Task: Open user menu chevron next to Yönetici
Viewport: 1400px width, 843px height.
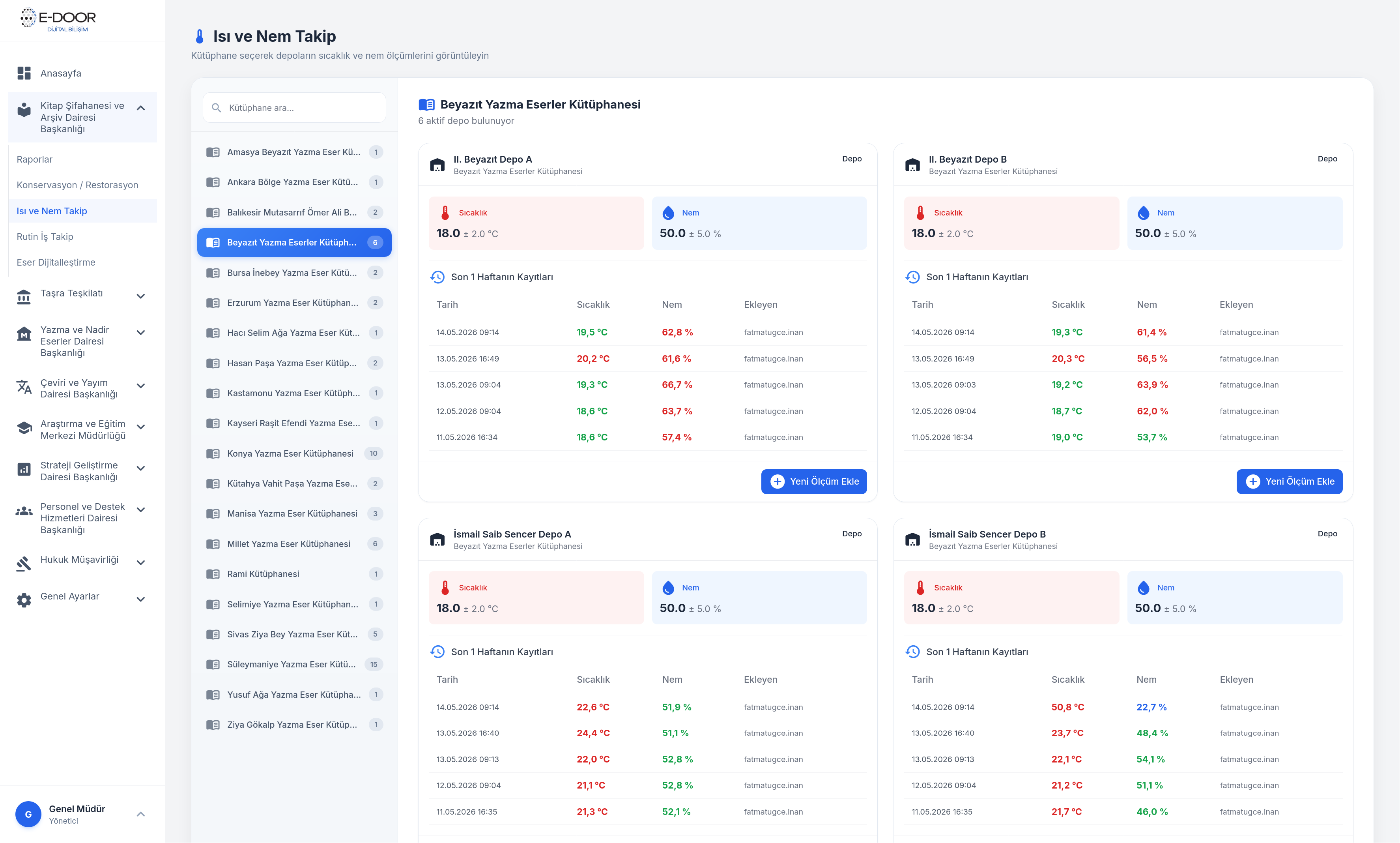Action: pos(141,814)
